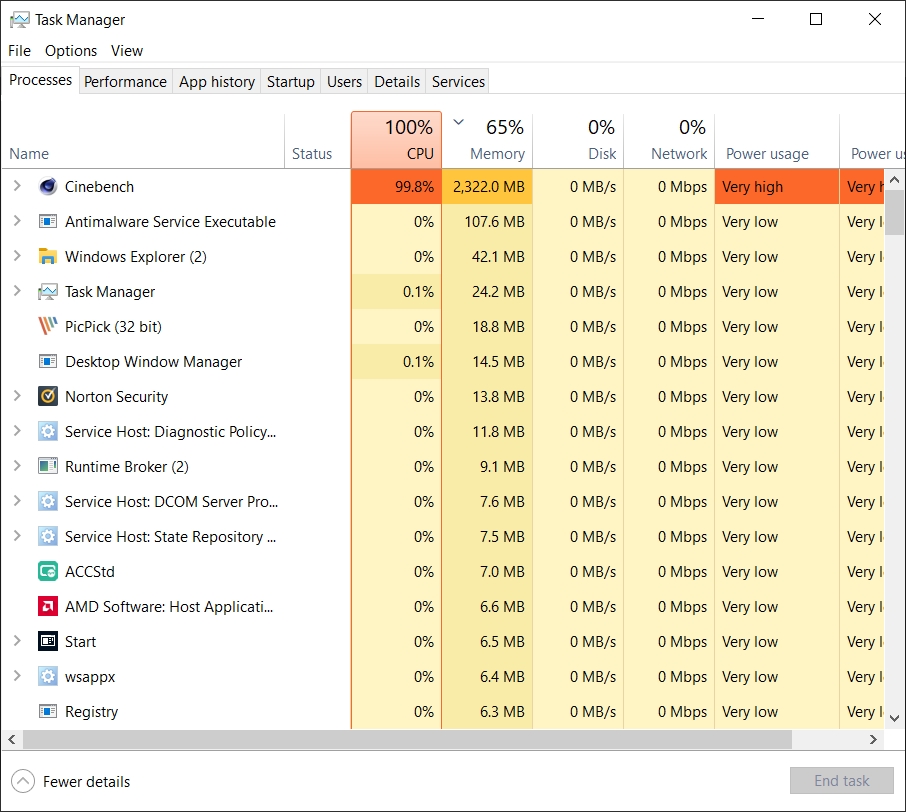Click the End task button
906x812 pixels.
[x=841, y=781]
